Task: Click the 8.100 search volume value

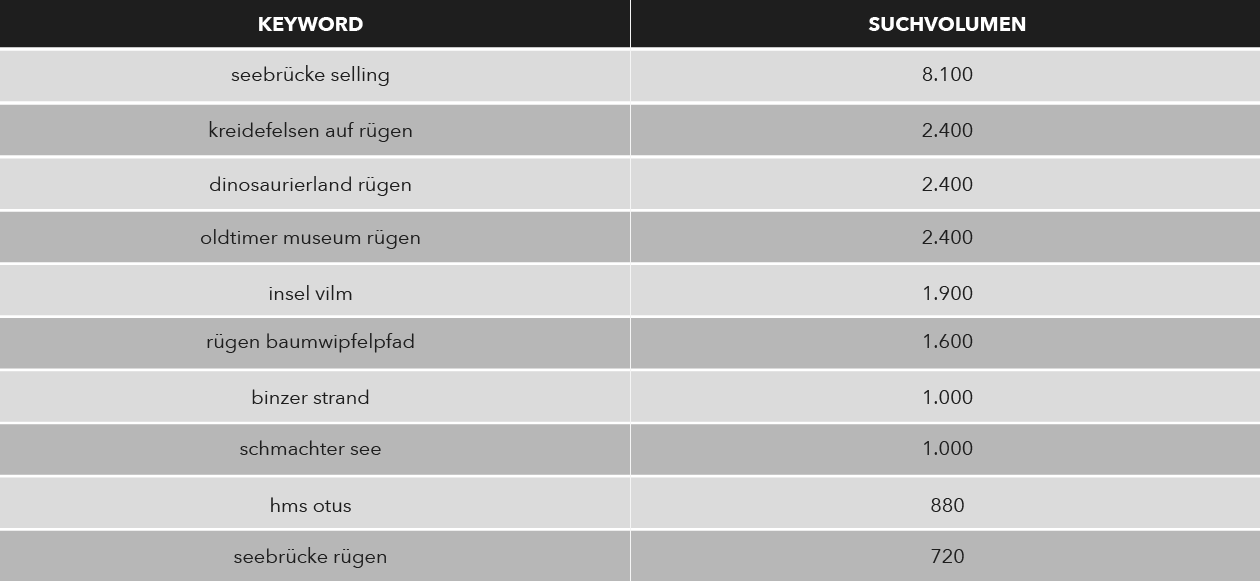Action: [947, 75]
